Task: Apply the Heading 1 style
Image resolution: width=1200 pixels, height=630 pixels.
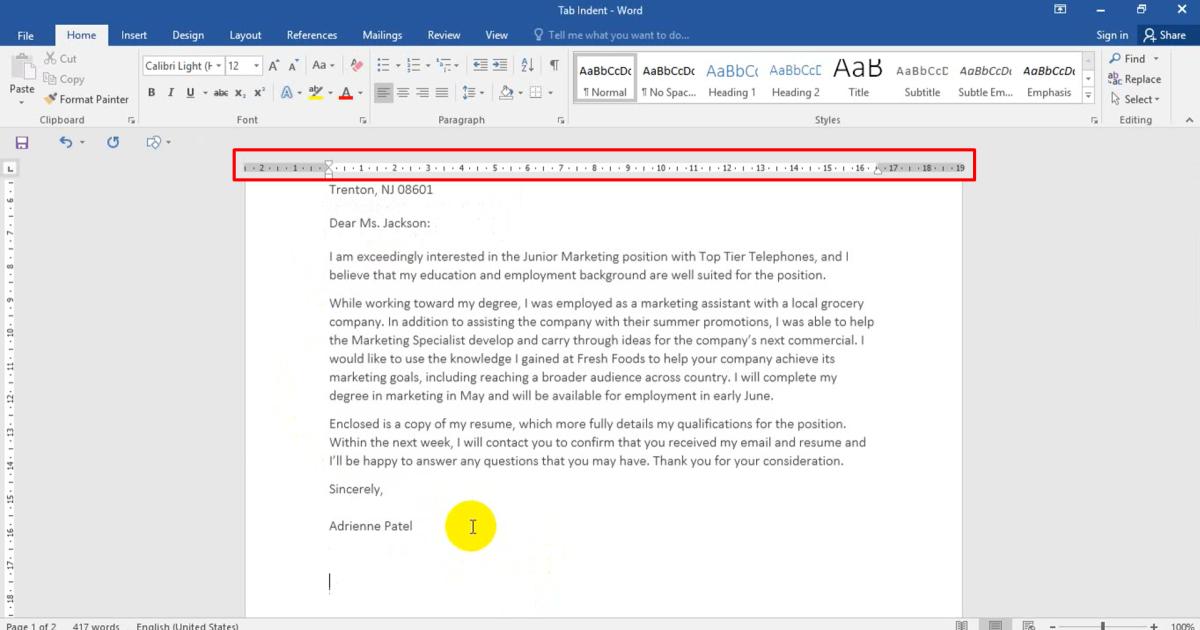Action: (x=732, y=79)
